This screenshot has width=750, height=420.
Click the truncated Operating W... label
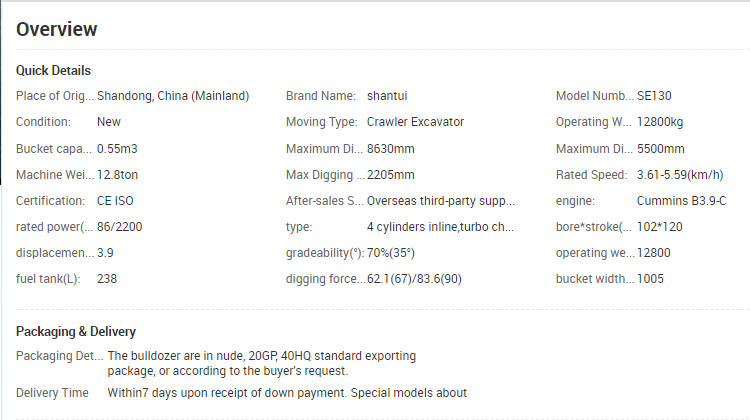594,122
